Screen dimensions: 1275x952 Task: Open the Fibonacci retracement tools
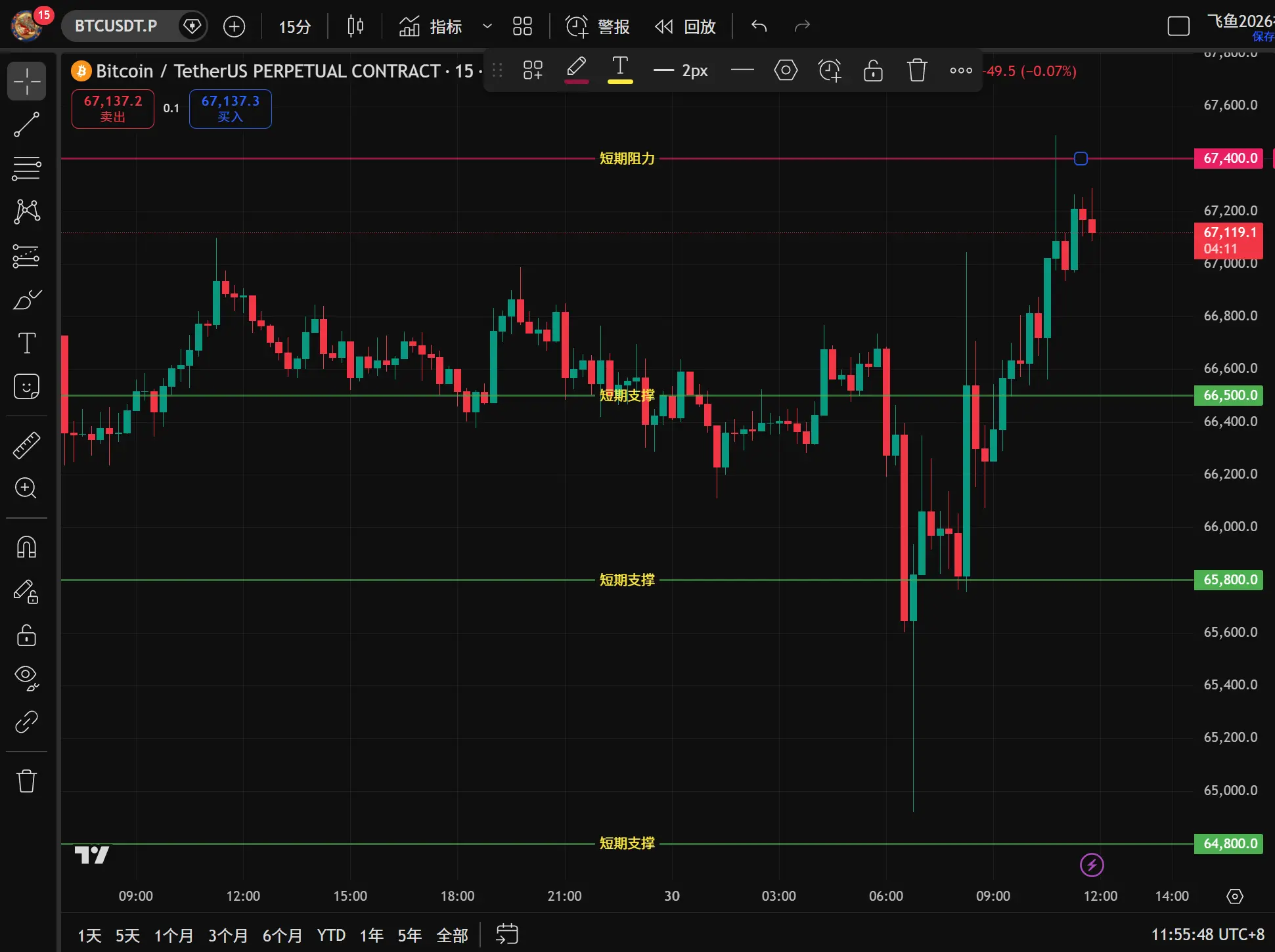pos(26,169)
